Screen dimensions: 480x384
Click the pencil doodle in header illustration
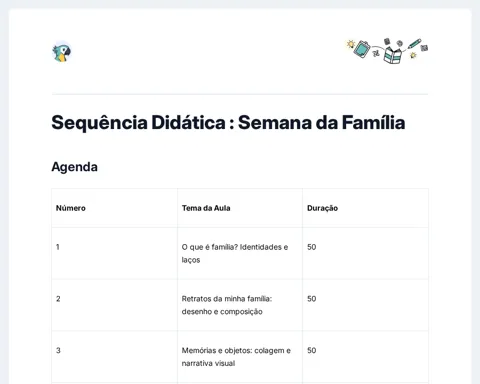tap(414, 44)
